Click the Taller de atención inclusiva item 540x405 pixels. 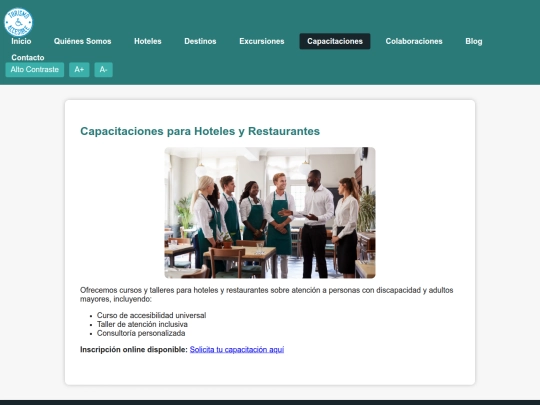142,324
